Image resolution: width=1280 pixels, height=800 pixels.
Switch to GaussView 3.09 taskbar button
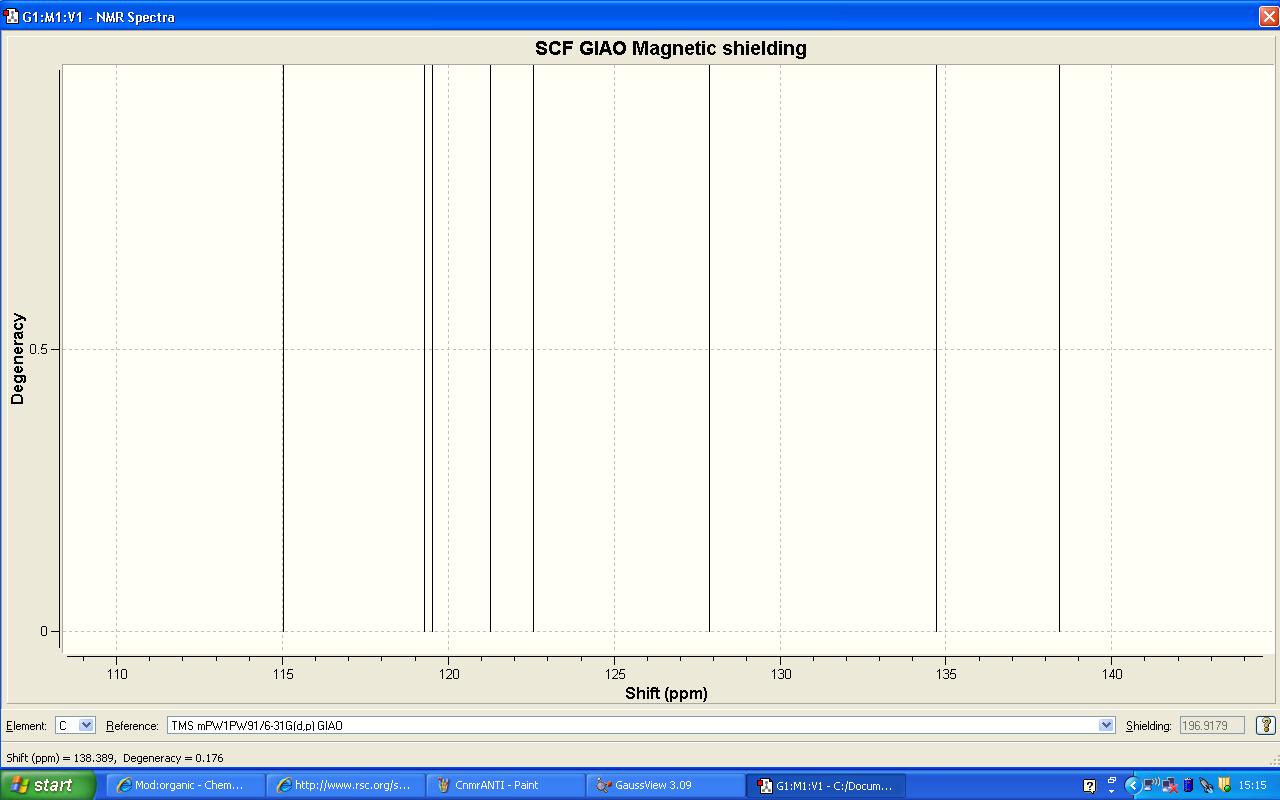click(666, 785)
